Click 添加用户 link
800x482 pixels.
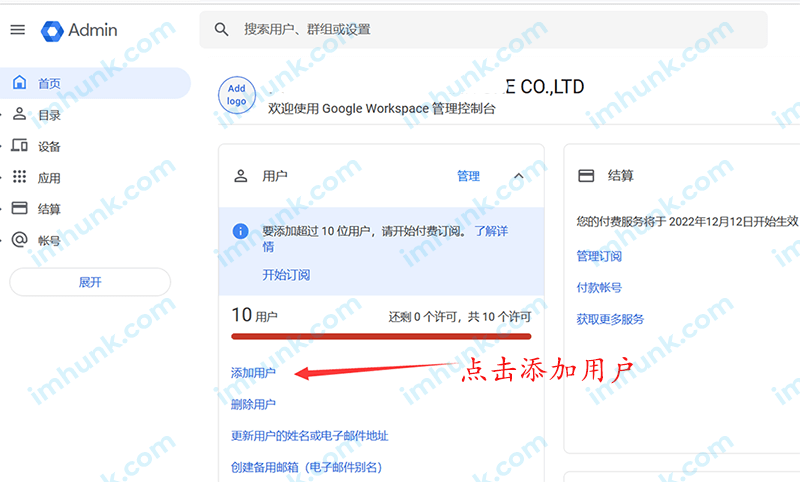tap(253, 373)
